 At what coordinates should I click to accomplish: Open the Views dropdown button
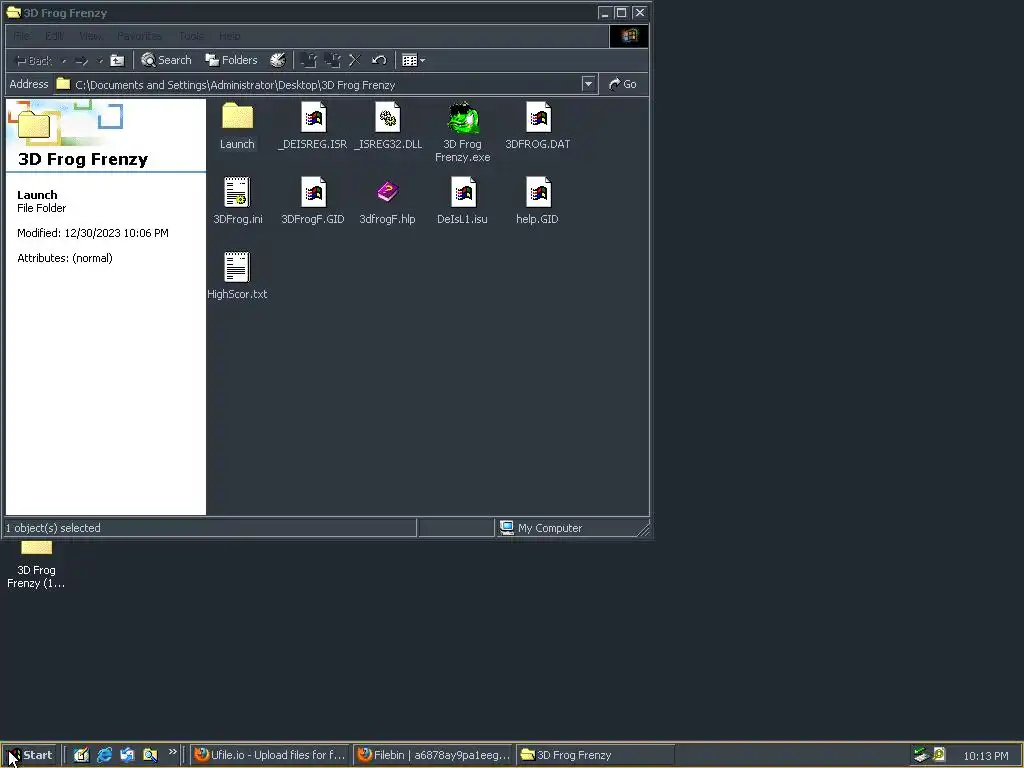[413, 61]
